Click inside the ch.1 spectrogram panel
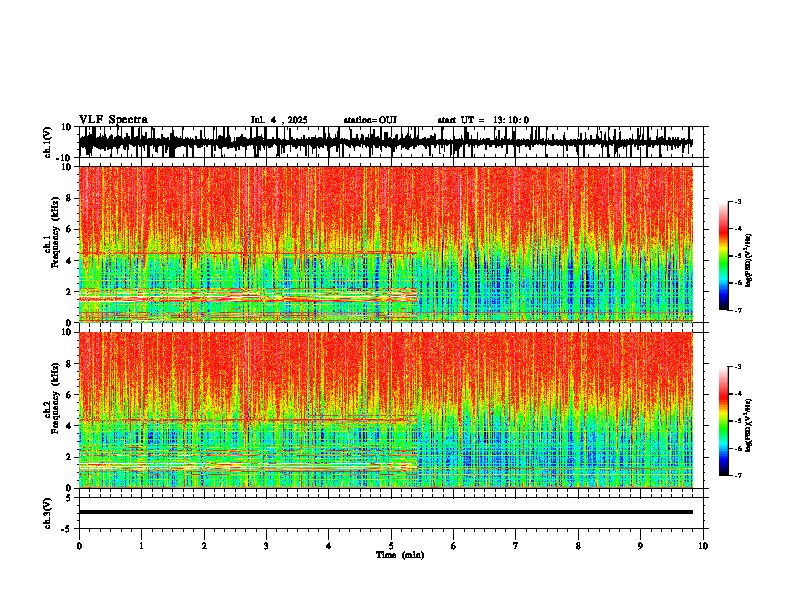The height and width of the screenshot is (612, 792). point(385,244)
